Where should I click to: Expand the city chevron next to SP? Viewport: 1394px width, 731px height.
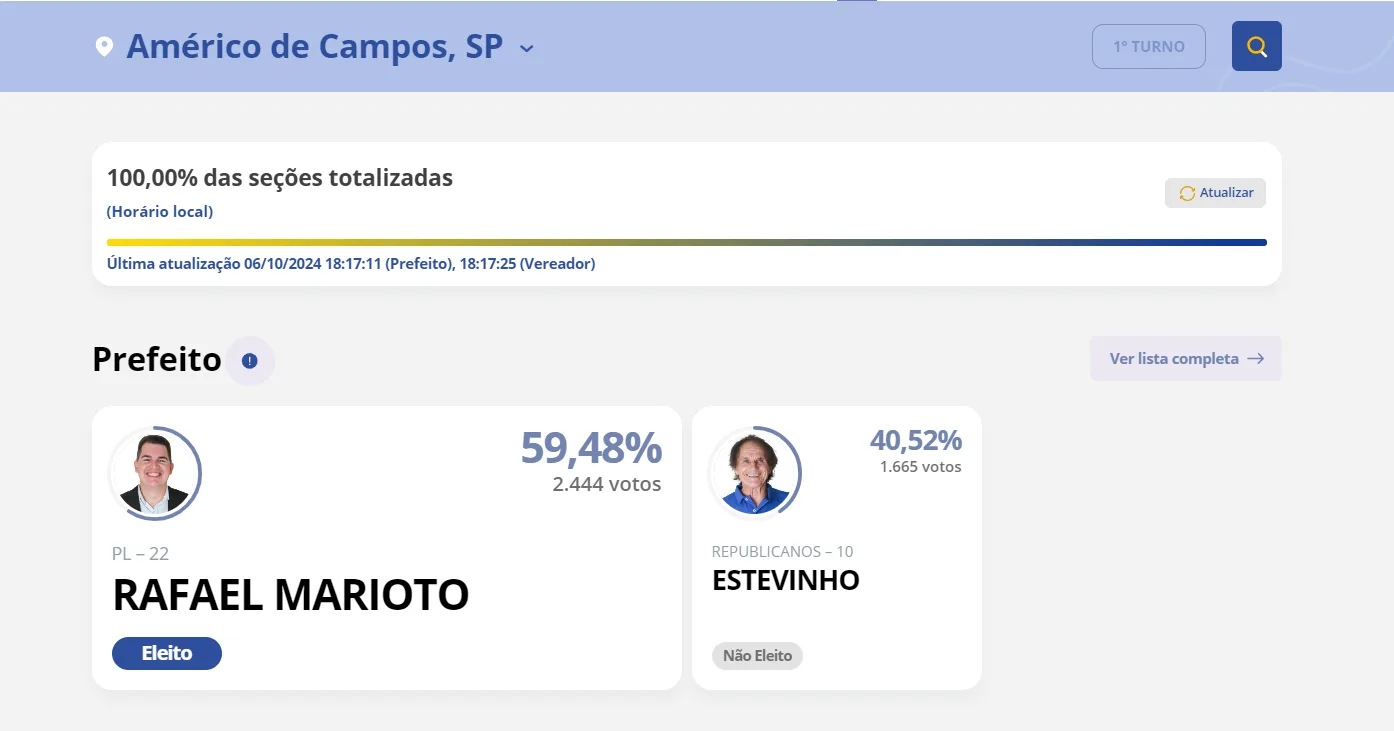click(527, 48)
